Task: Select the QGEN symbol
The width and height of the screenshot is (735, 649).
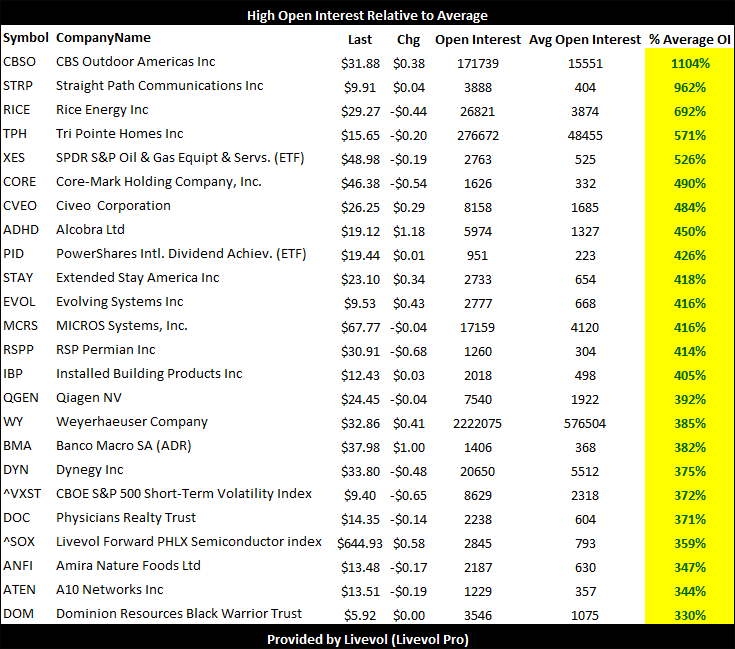Action: [x=21, y=397]
